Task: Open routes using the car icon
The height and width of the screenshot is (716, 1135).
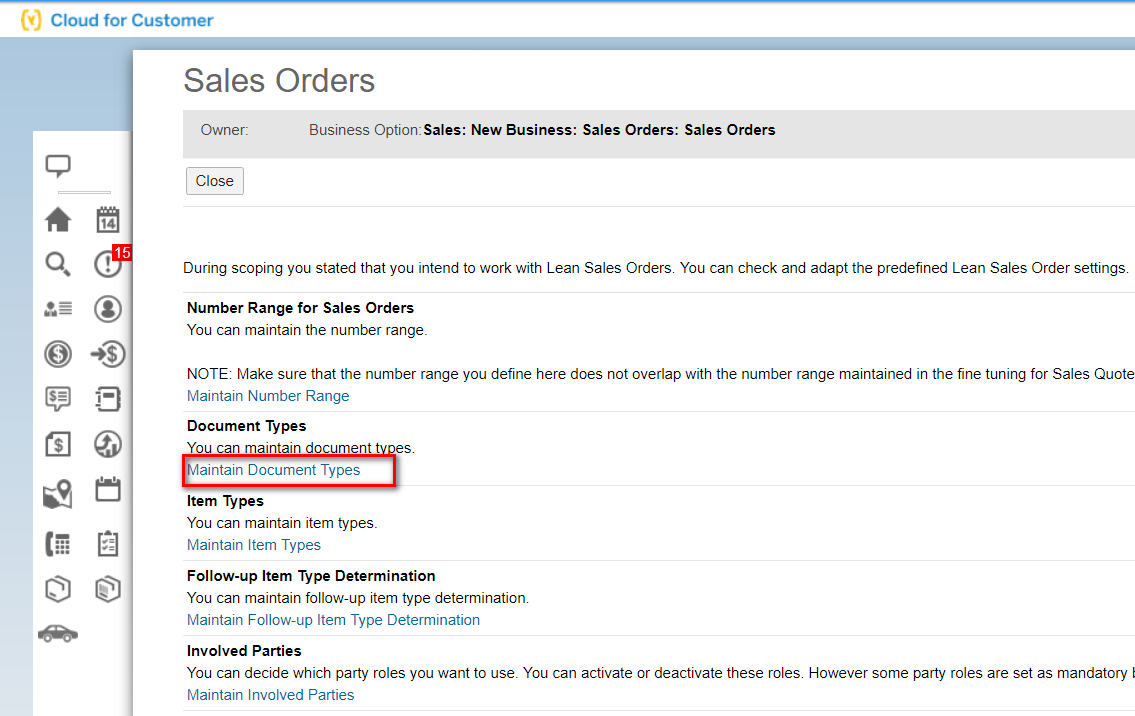Action: pyautogui.click(x=57, y=633)
